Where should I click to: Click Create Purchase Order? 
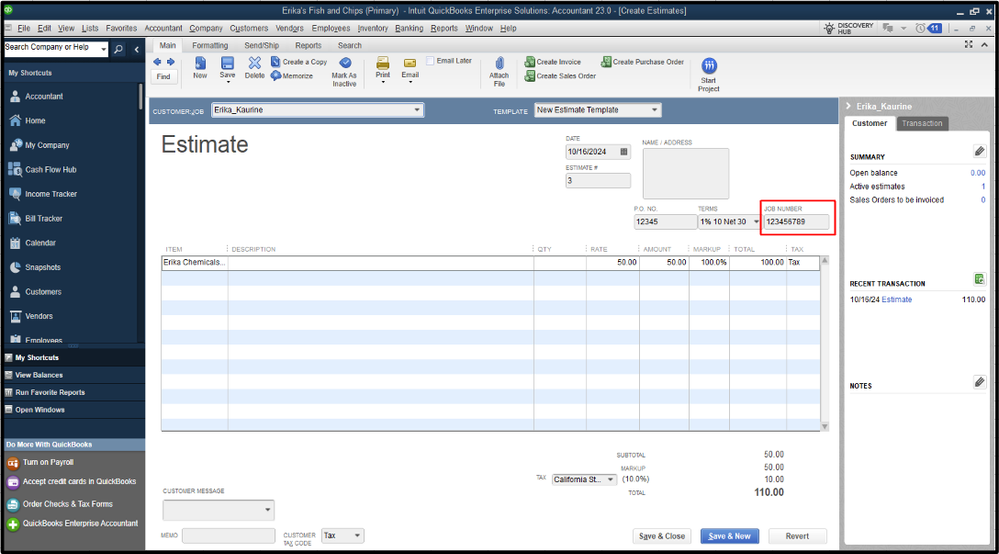642,62
